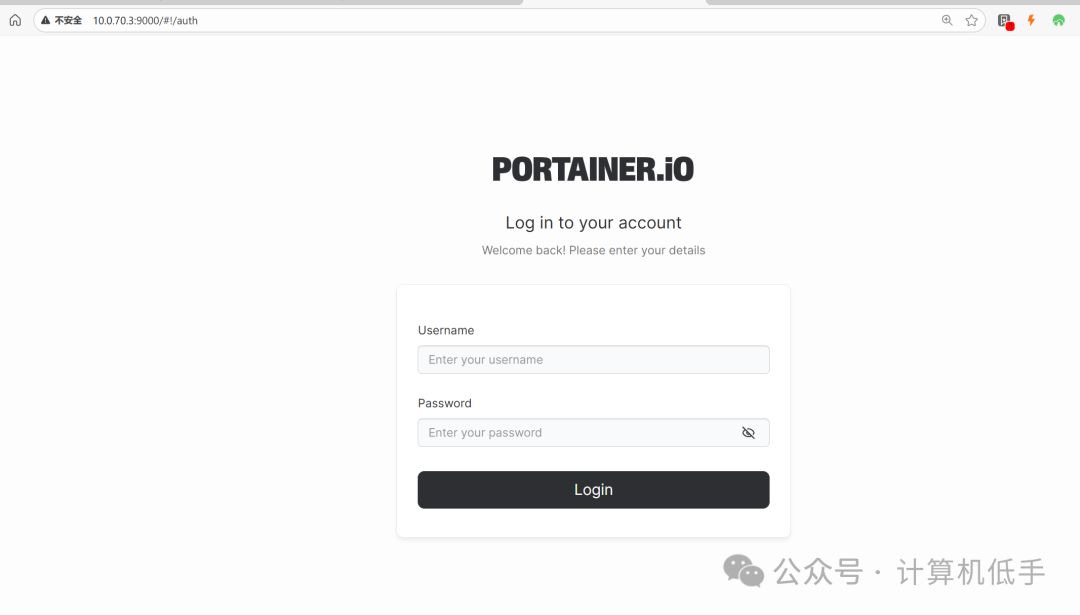Toggle password visibility eye icon
The width and height of the screenshot is (1080, 615).
click(748, 432)
